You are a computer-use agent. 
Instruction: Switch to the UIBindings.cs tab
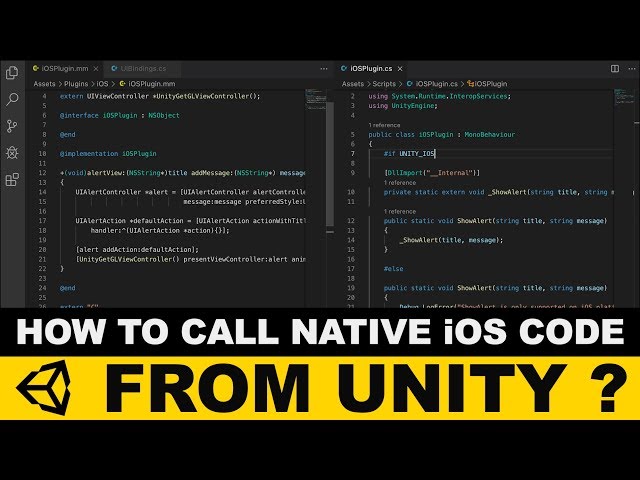[143, 69]
